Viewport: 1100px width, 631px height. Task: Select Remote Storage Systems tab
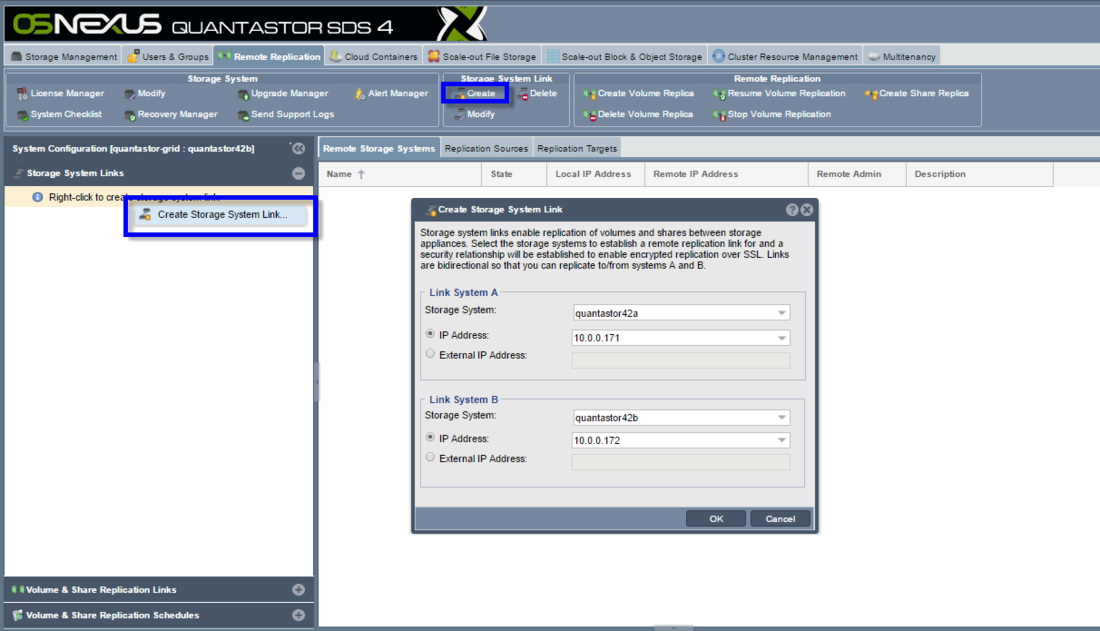(x=379, y=149)
